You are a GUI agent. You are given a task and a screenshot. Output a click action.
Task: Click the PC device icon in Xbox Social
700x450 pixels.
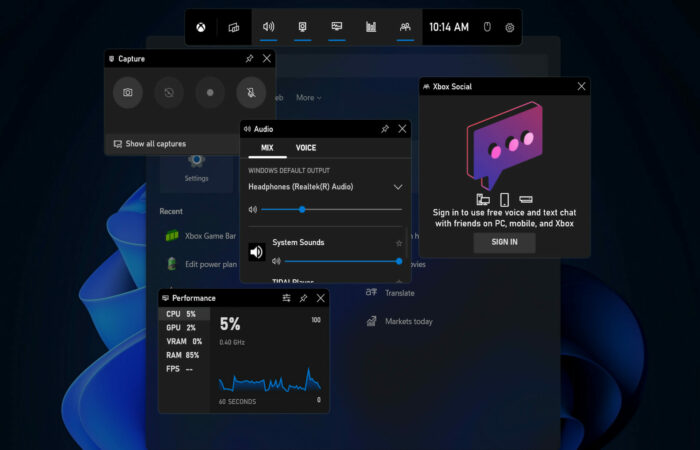[x=483, y=199]
